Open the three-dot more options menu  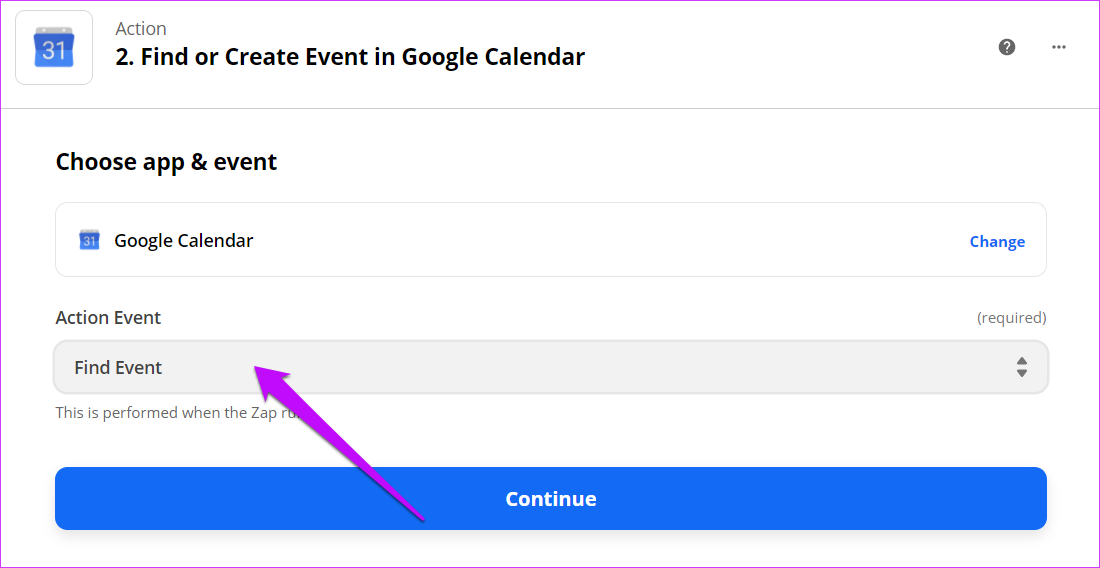[x=1059, y=47]
